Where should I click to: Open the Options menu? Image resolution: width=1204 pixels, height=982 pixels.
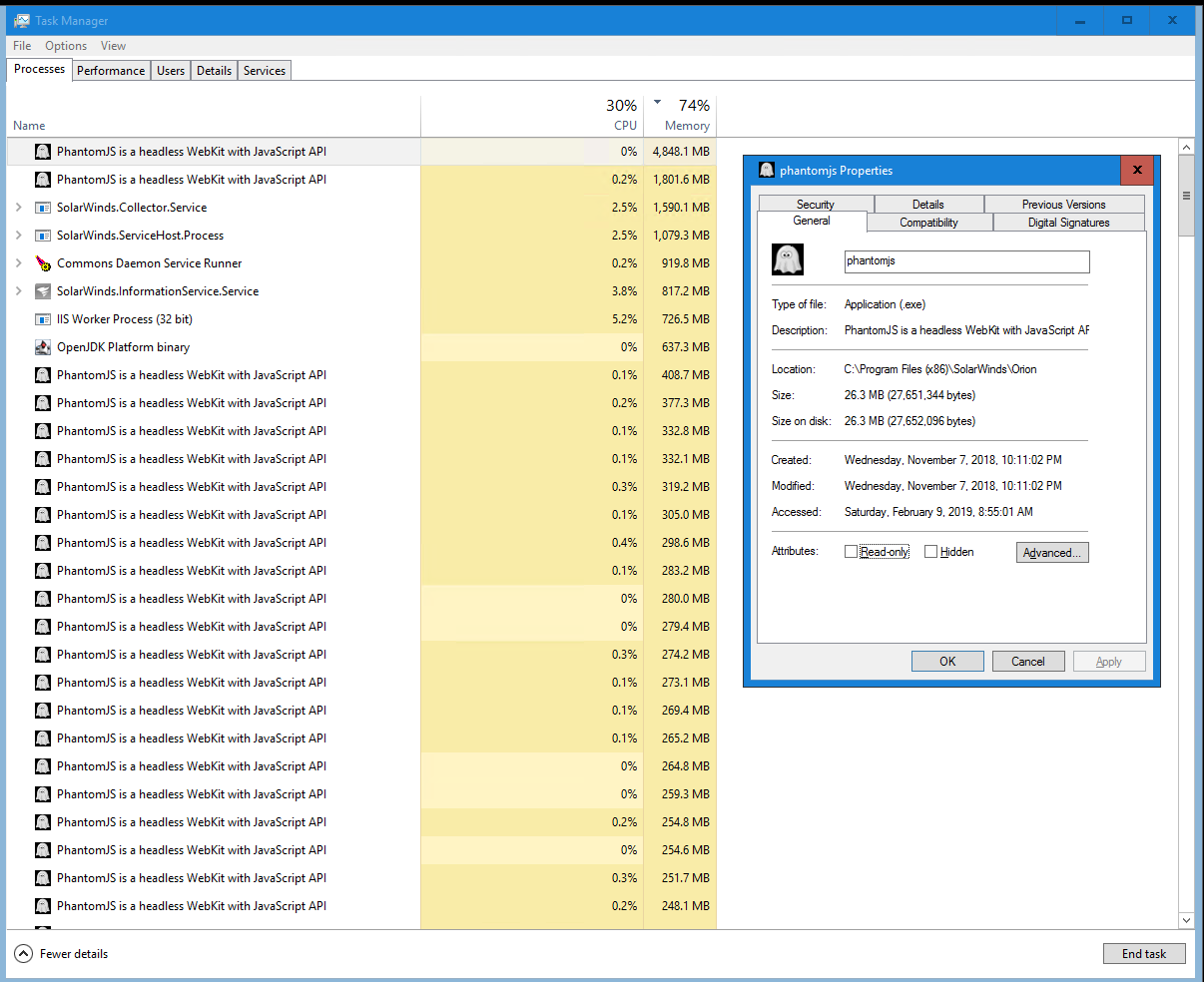[66, 46]
